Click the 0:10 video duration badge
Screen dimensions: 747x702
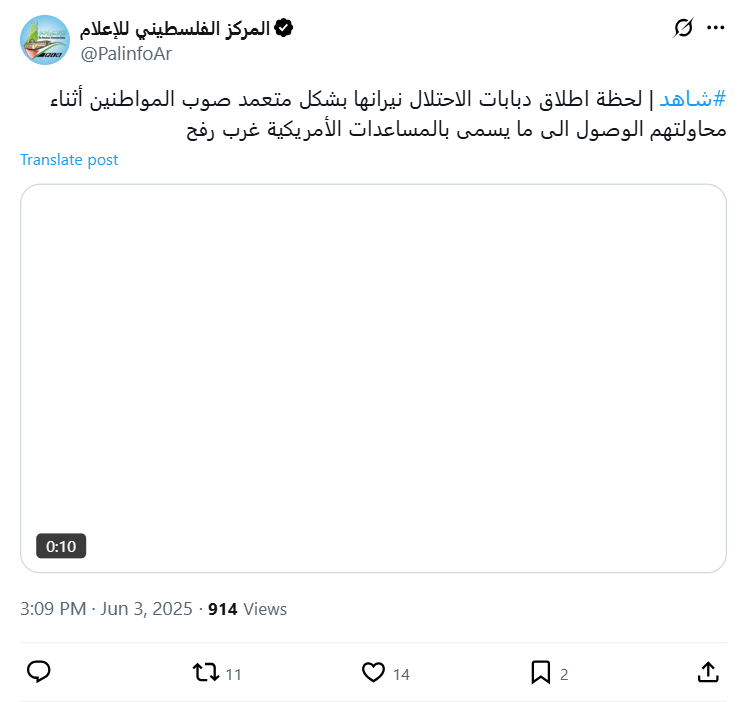[x=62, y=546]
